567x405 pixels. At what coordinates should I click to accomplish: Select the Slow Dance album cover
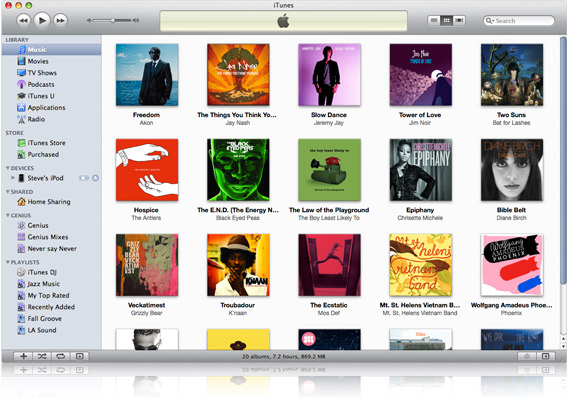[329, 75]
